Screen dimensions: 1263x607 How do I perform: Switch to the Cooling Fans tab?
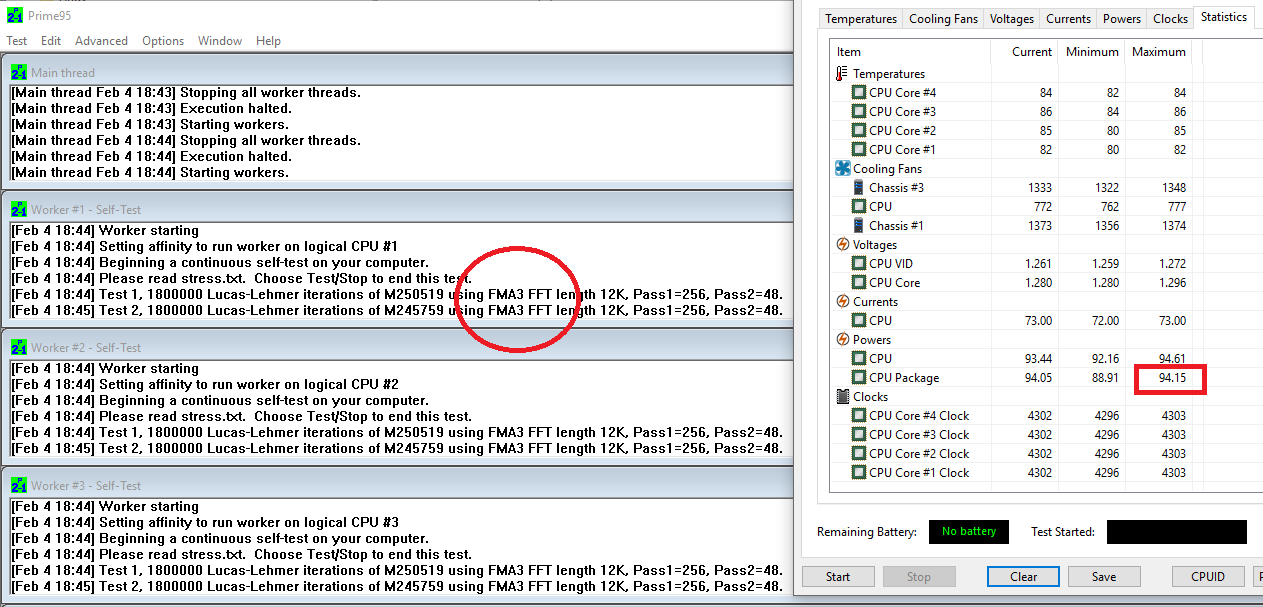point(943,19)
